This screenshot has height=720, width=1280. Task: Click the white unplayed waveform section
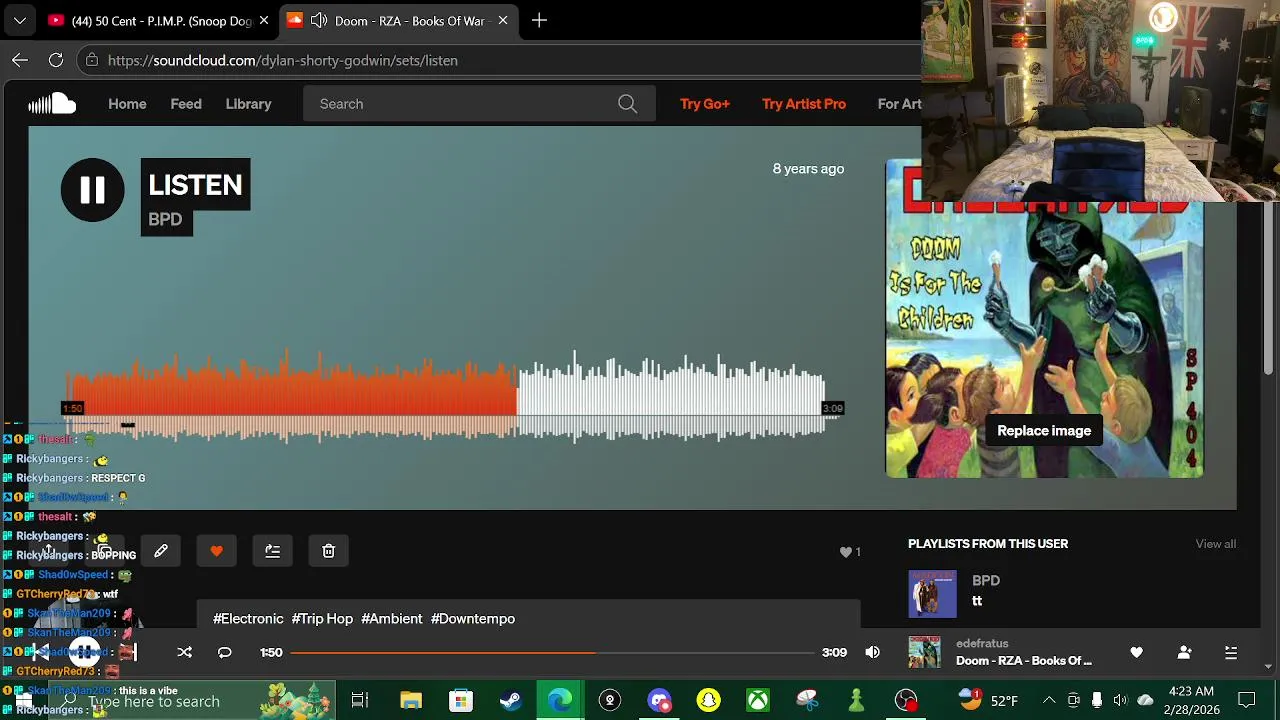coord(670,395)
